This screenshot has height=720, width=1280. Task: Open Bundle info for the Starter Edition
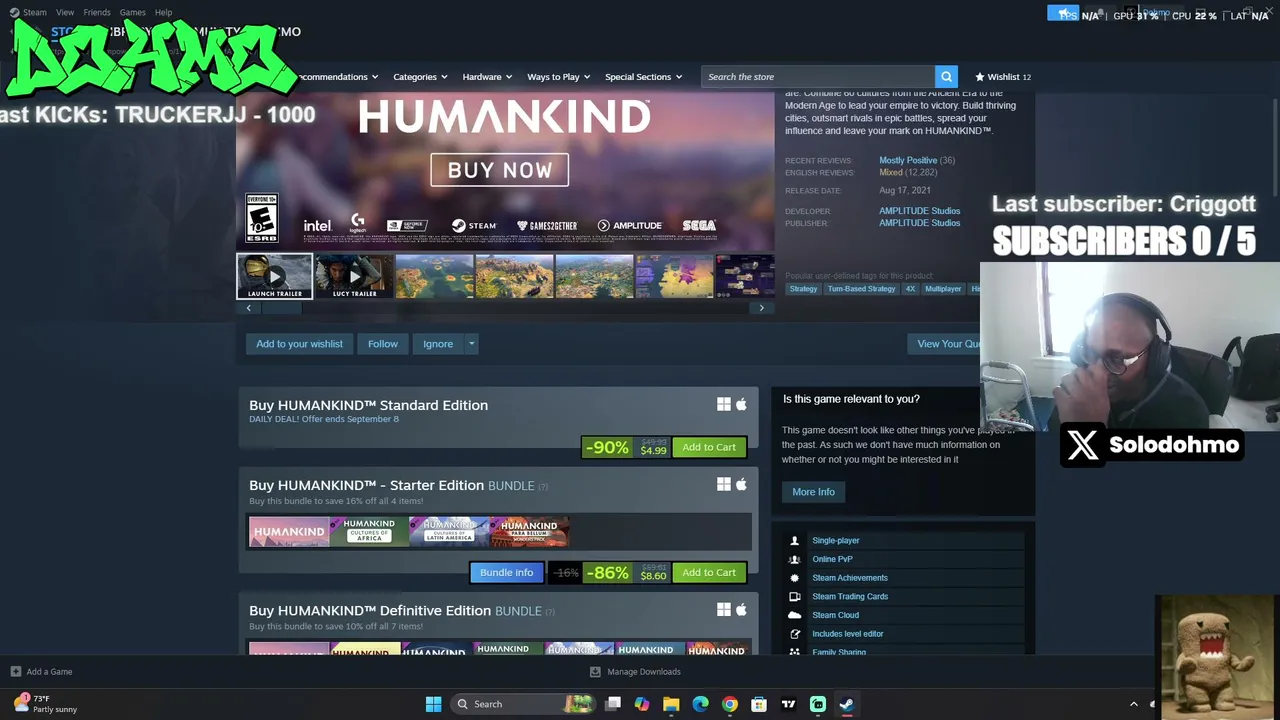tap(507, 573)
